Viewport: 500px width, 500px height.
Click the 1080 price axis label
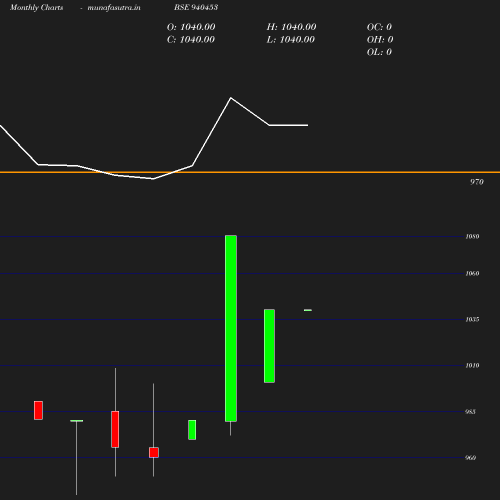point(472,237)
